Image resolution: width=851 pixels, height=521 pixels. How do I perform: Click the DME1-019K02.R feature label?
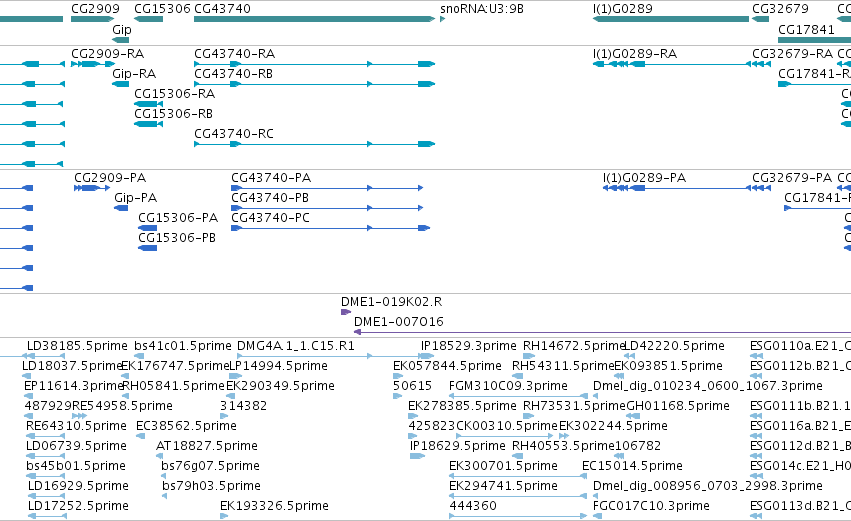[x=391, y=302]
